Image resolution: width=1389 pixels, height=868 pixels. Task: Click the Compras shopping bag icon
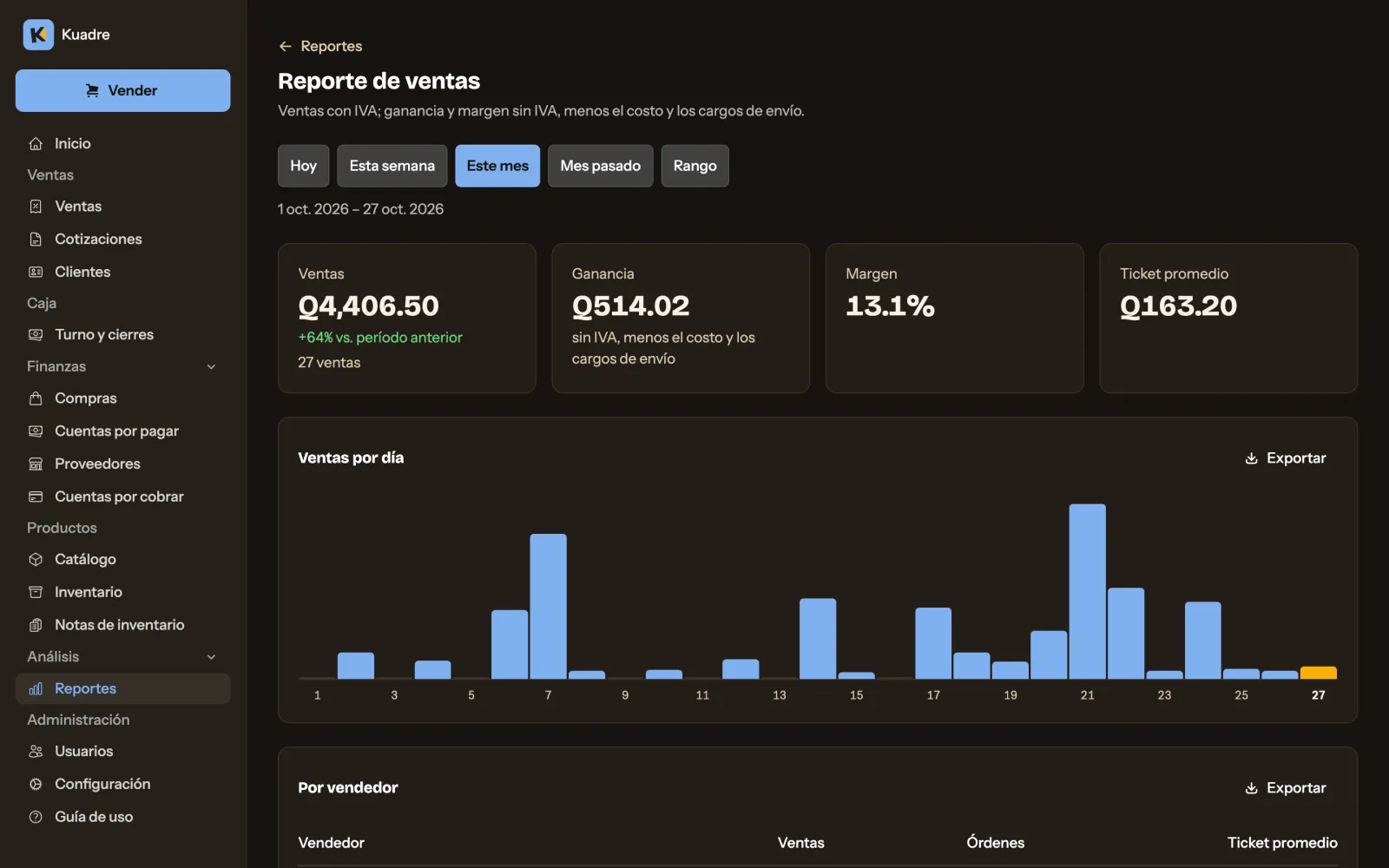tap(36, 398)
